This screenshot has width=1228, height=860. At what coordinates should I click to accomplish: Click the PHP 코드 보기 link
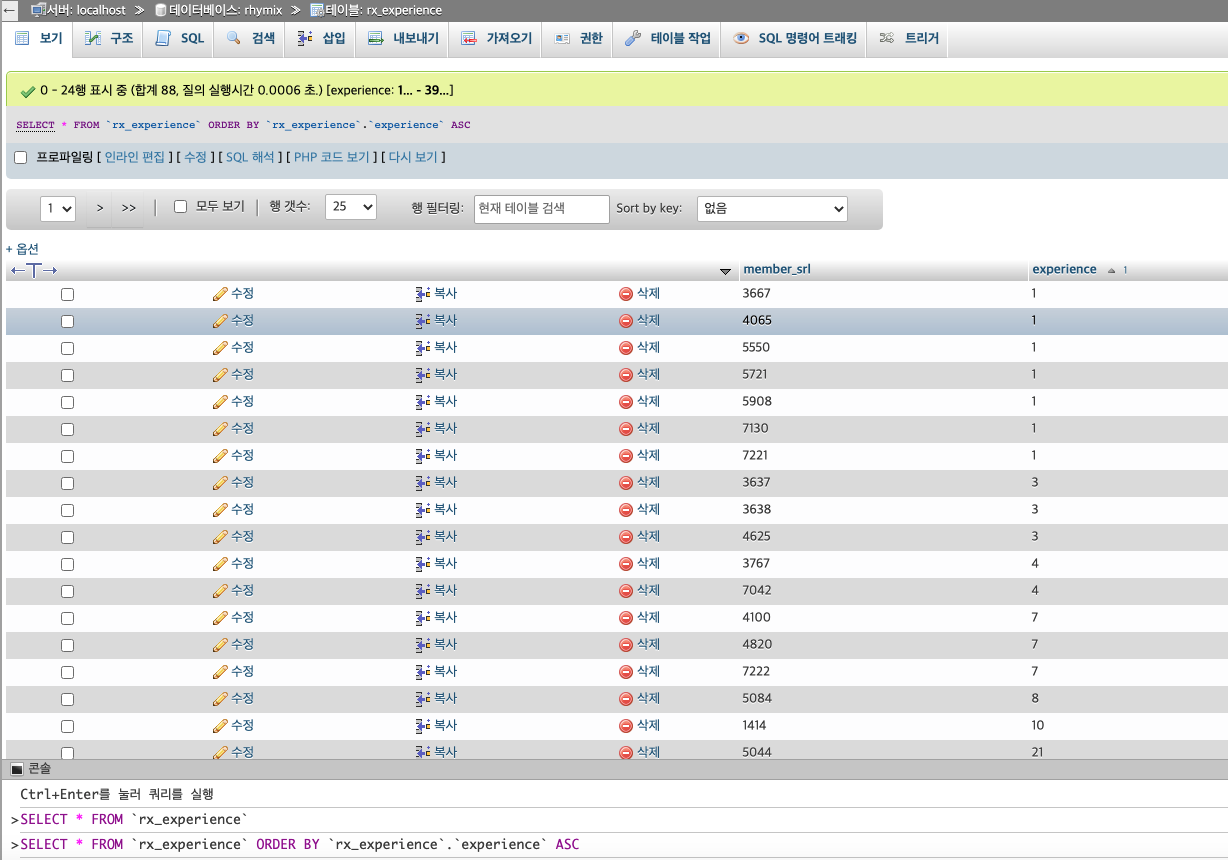[332, 158]
